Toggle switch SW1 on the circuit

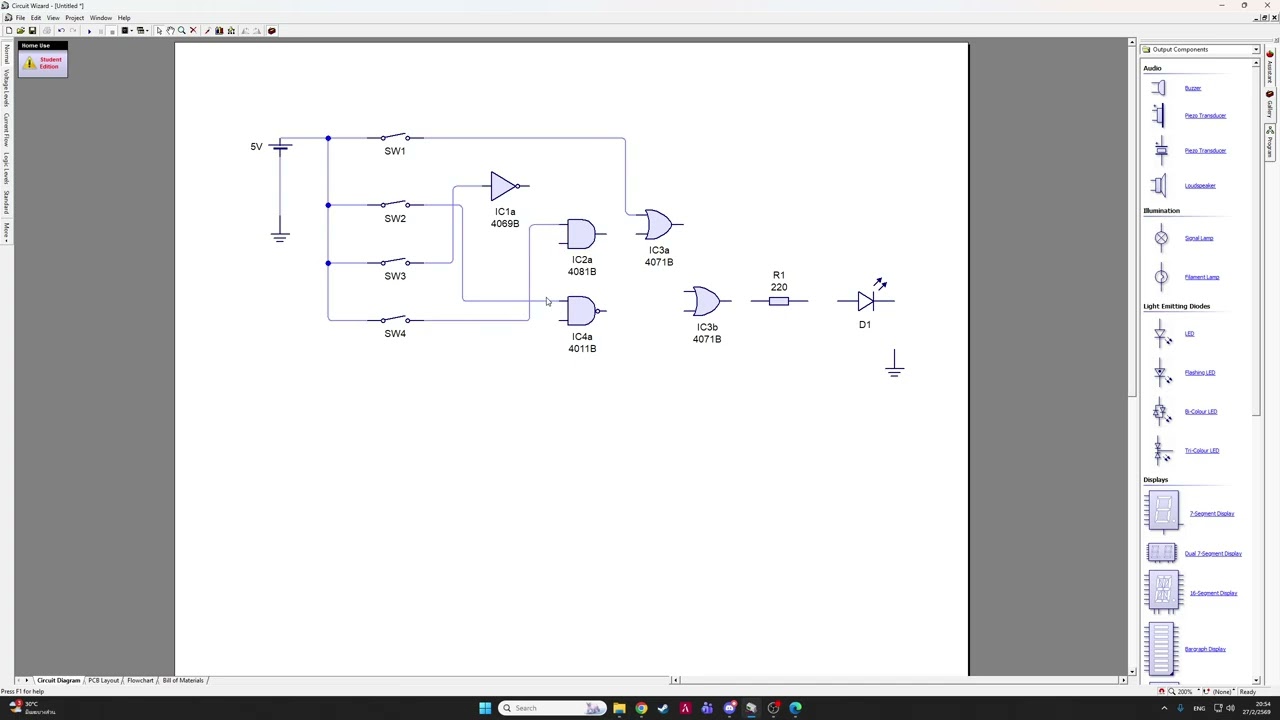395,138
